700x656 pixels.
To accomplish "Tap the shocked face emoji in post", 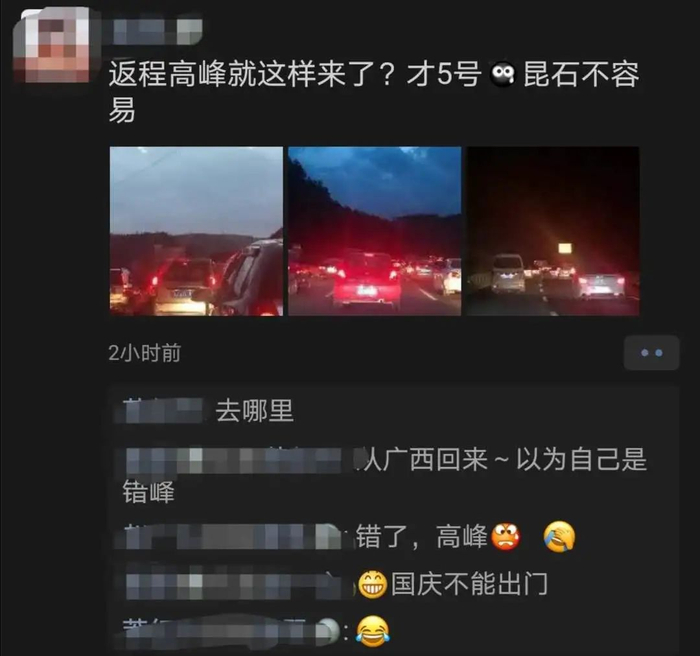I will pos(503,75).
